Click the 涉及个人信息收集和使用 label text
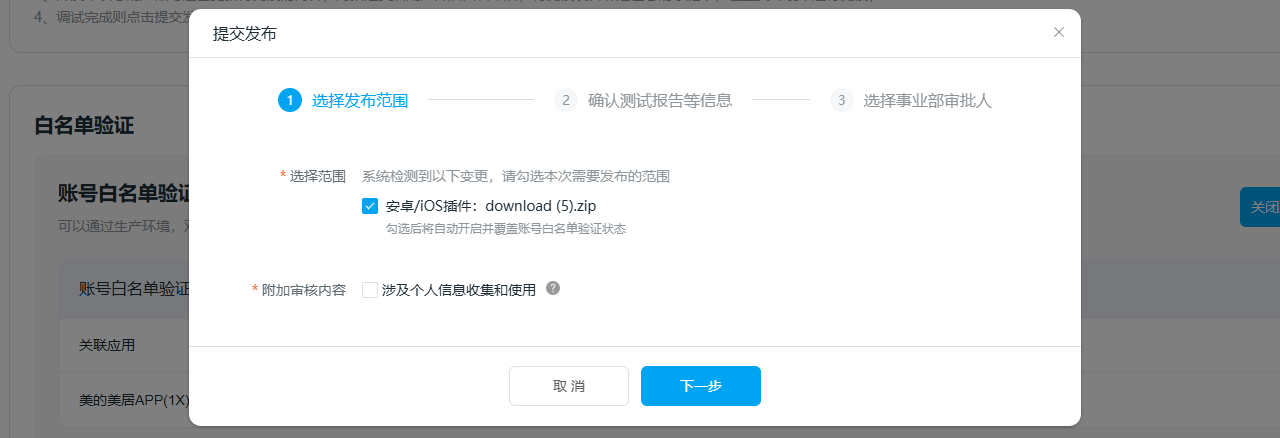 point(459,290)
